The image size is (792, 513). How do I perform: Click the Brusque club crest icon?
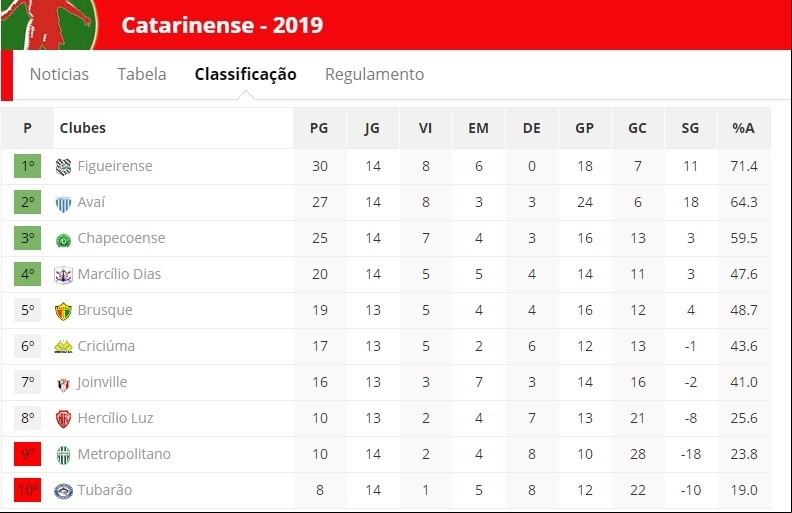point(63,312)
